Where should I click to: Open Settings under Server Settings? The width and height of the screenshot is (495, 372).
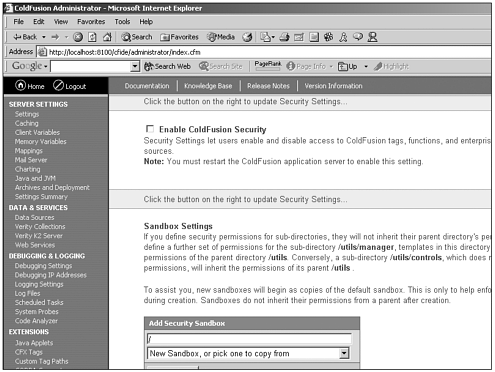click(27, 114)
